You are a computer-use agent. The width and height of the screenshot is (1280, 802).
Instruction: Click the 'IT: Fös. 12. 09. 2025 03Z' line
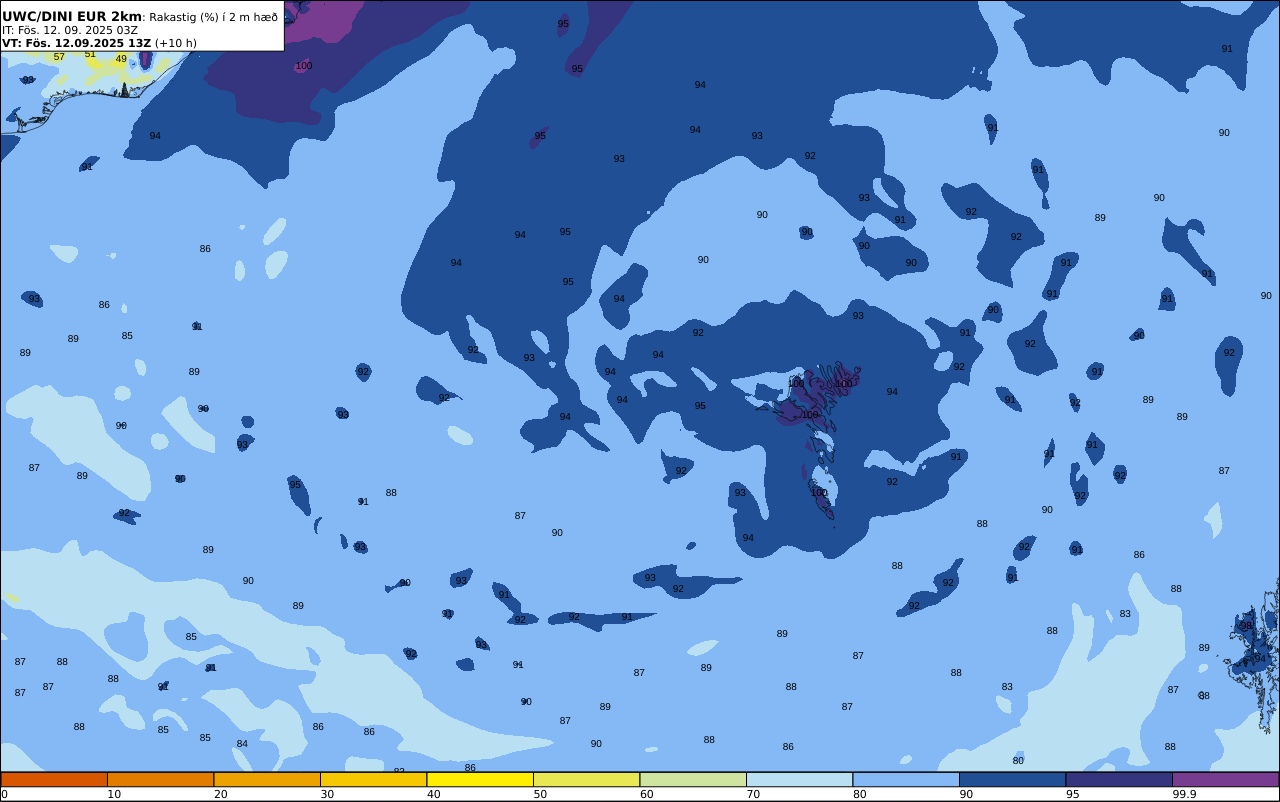point(70,30)
